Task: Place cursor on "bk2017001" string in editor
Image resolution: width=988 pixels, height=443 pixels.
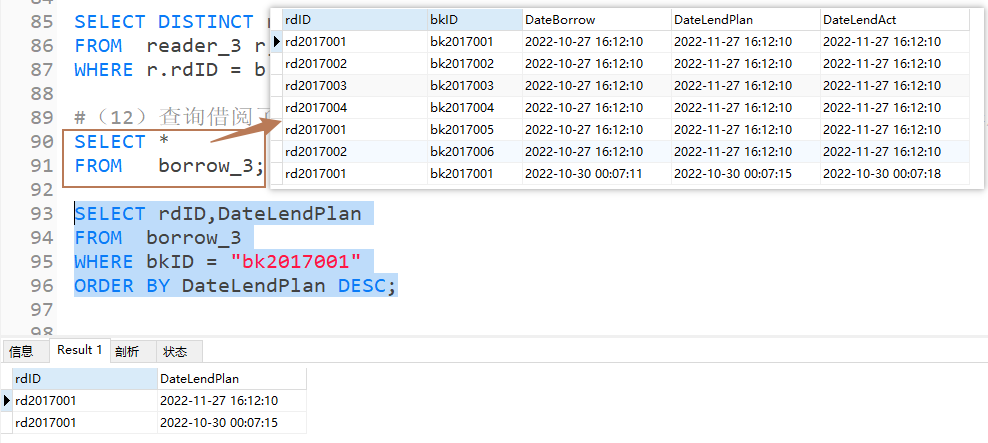Action: pos(296,262)
